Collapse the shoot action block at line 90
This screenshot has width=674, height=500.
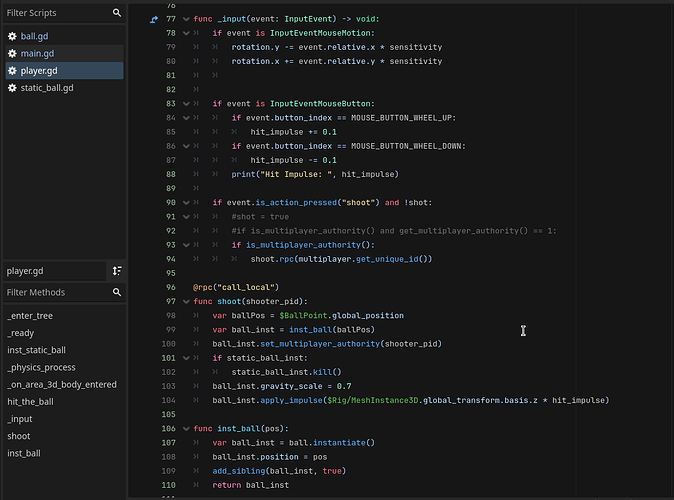186,202
